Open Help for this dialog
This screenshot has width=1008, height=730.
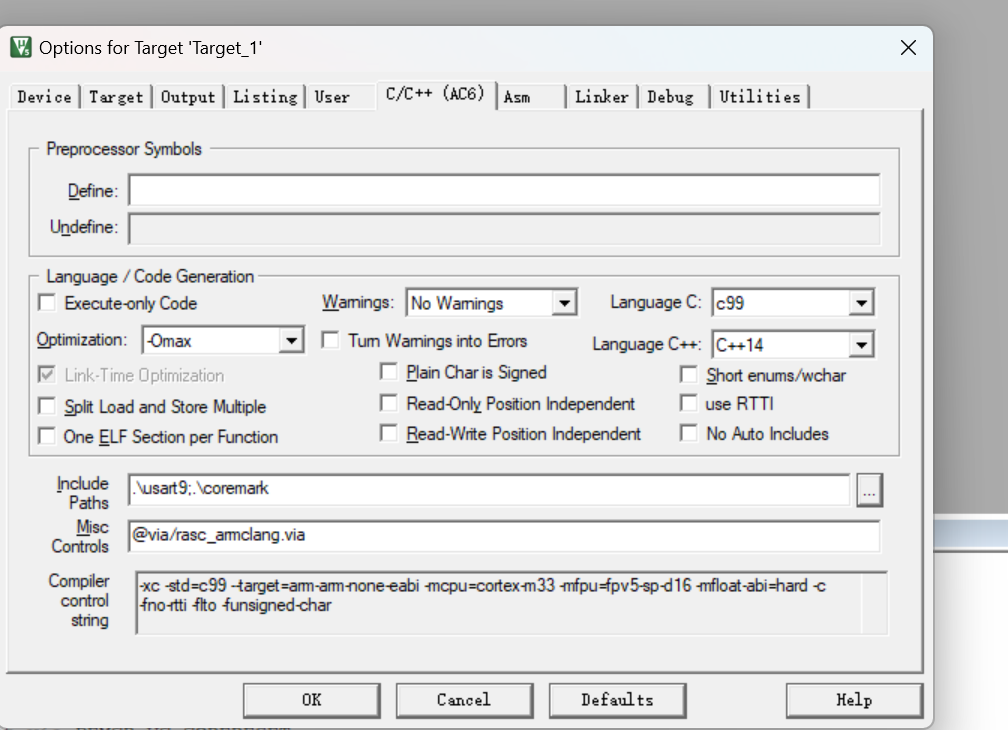pyautogui.click(x=854, y=700)
